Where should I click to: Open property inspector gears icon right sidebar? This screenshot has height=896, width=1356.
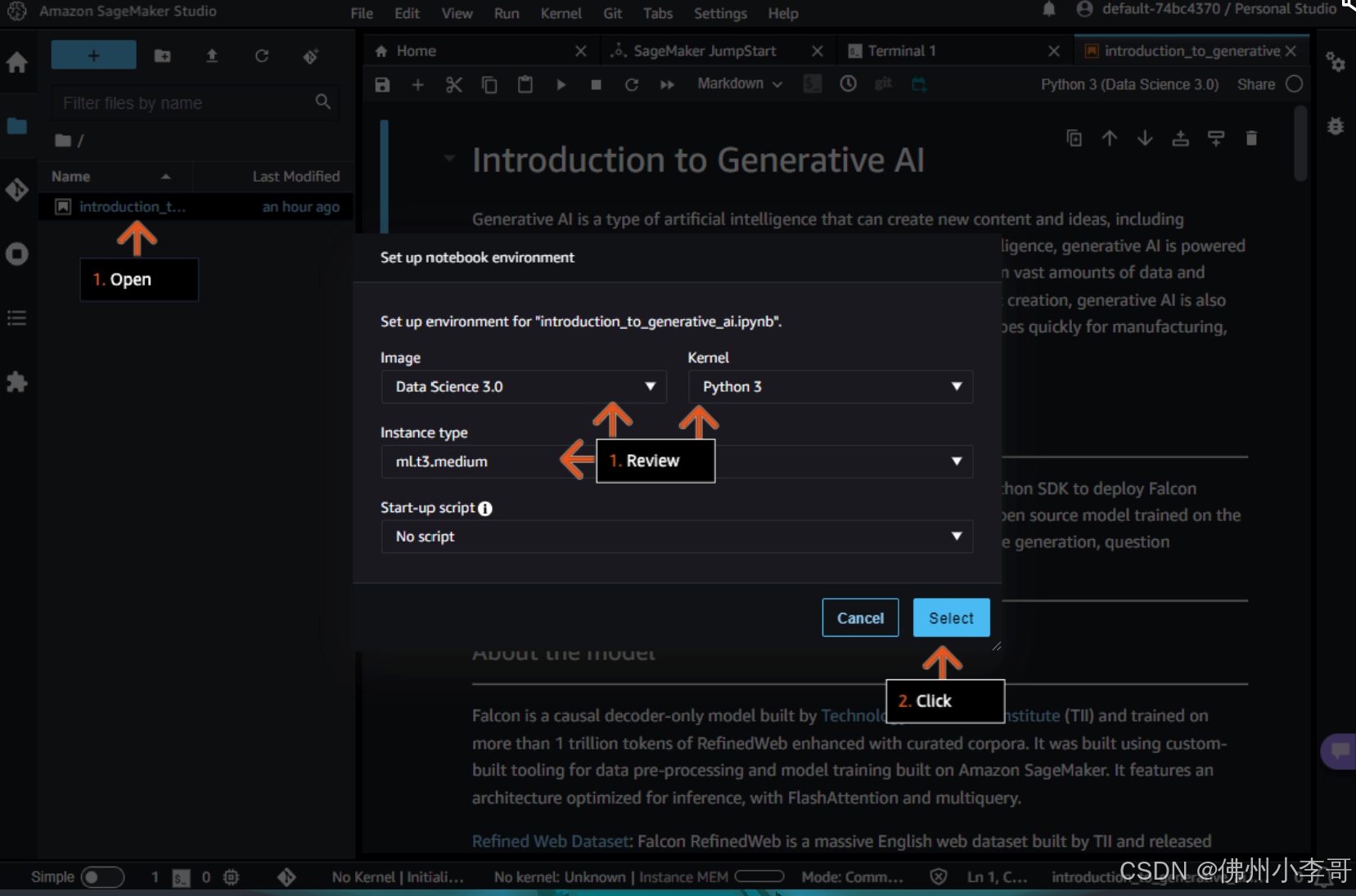tap(1336, 62)
